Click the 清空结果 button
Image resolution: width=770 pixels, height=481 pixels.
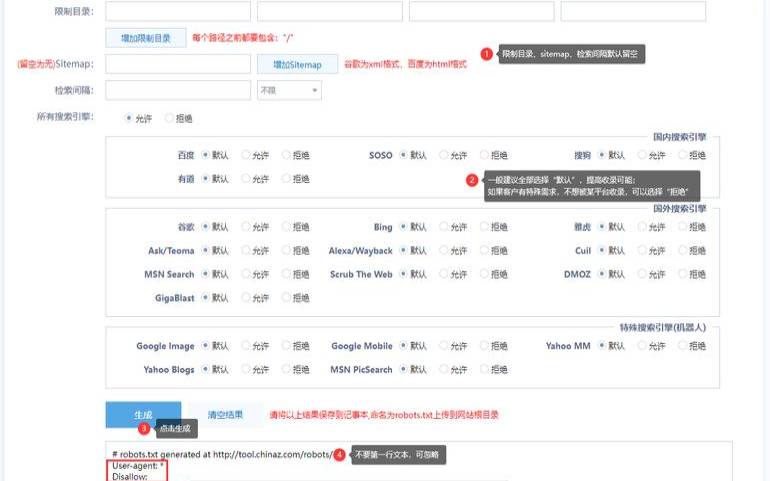(225, 414)
